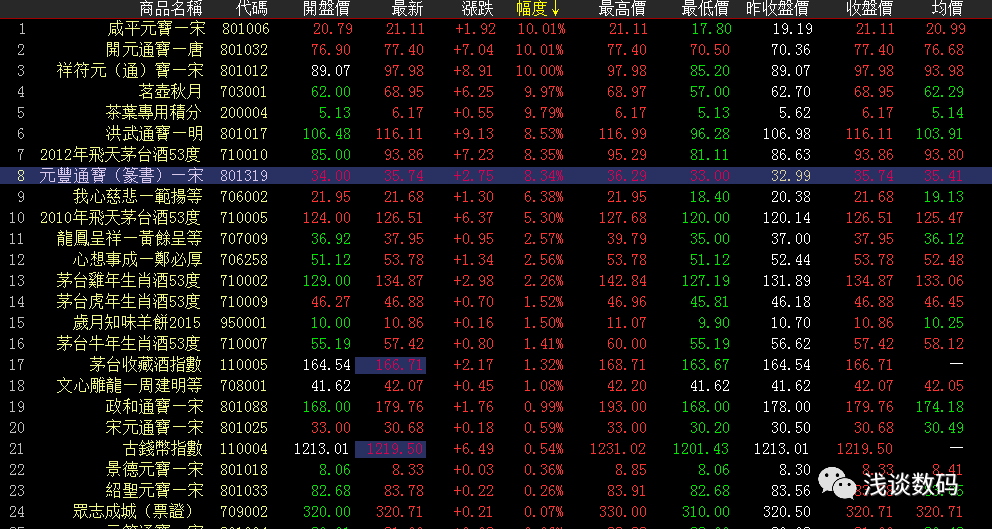Select the row 2012年飛天茅台酒53度

tap(496, 154)
